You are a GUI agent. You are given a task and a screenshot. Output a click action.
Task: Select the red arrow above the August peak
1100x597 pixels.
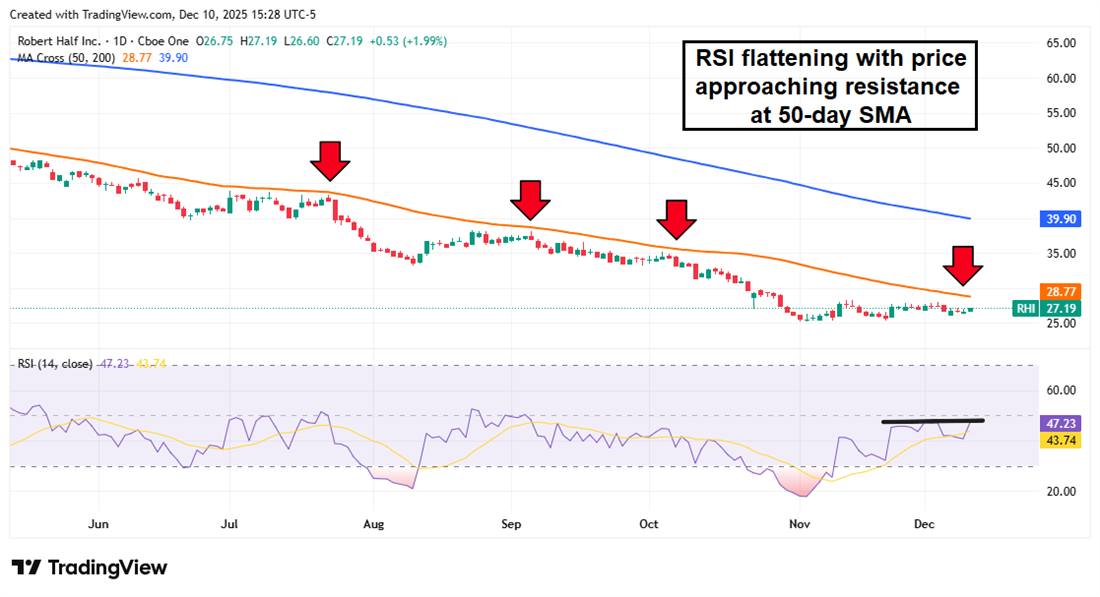pyautogui.click(x=330, y=163)
